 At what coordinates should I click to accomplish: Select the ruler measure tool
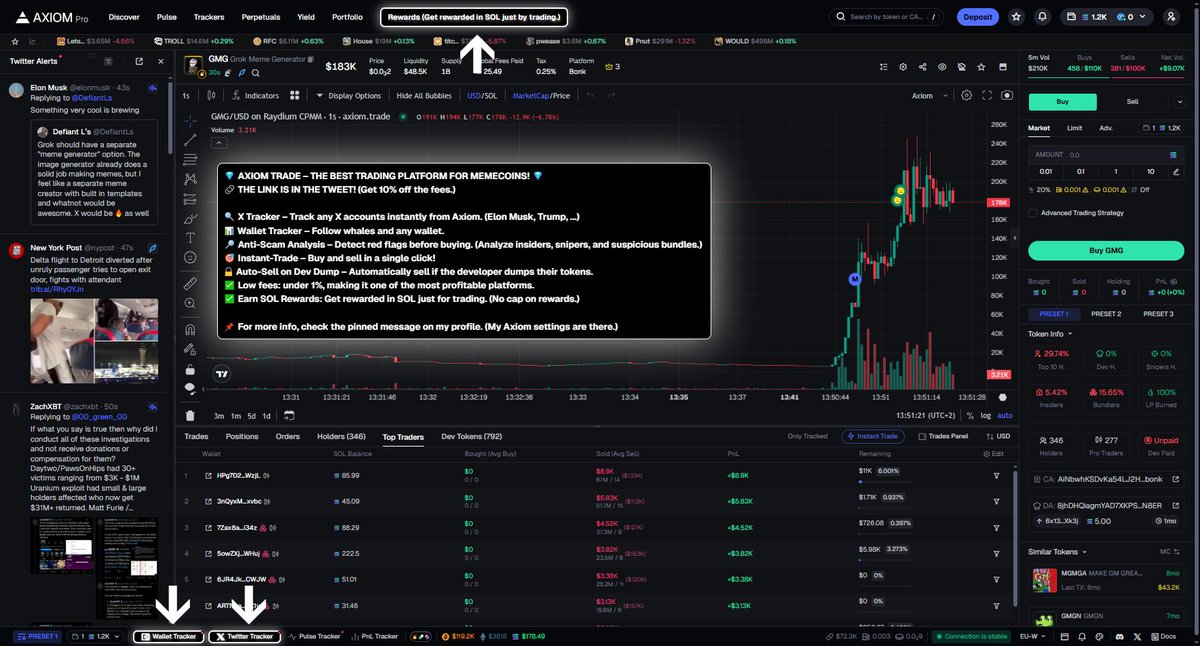pos(190,285)
